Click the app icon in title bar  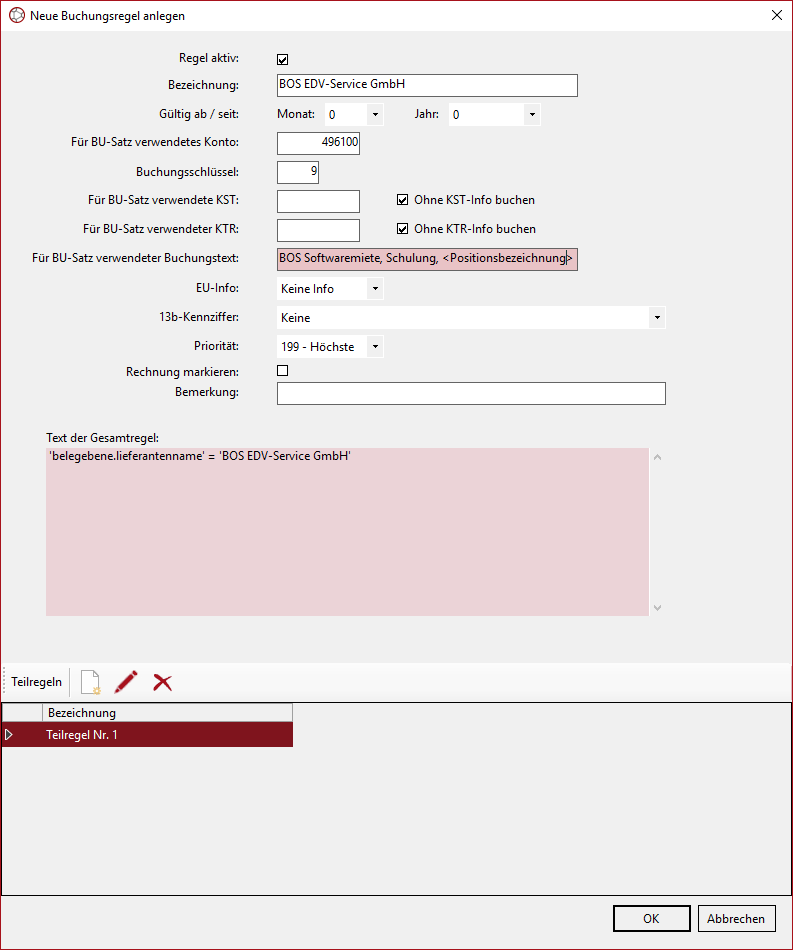click(x=15, y=16)
